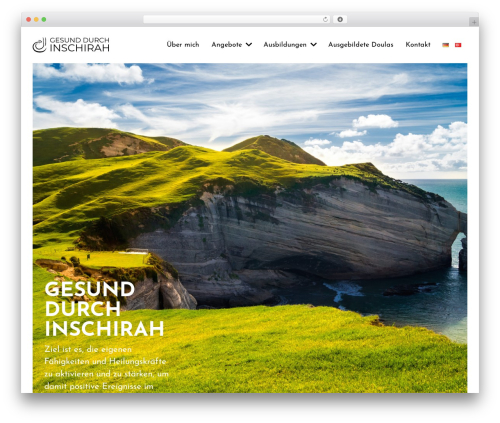Click the hero heading Gesund durch Inschirah
This screenshot has height=423, width=500.
104,309
